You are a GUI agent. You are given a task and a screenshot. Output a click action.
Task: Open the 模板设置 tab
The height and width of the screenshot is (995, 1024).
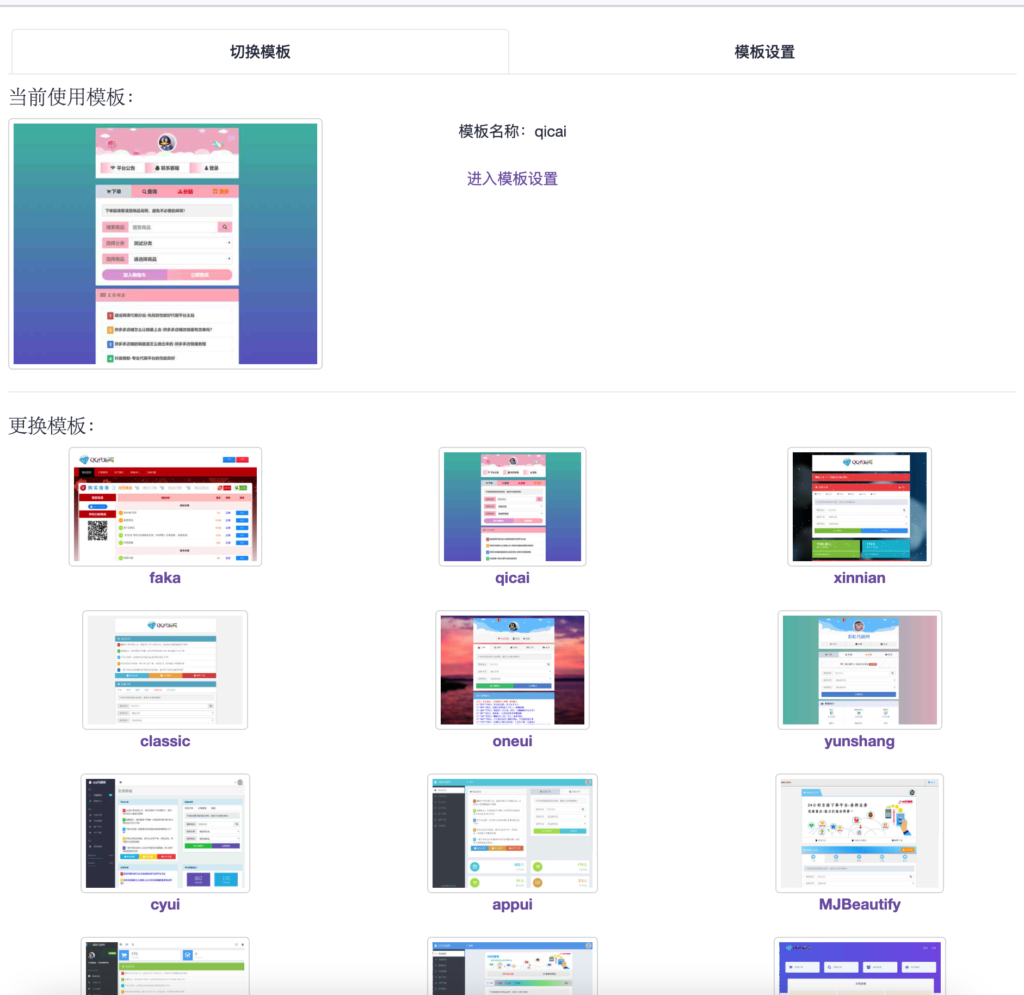coord(764,52)
